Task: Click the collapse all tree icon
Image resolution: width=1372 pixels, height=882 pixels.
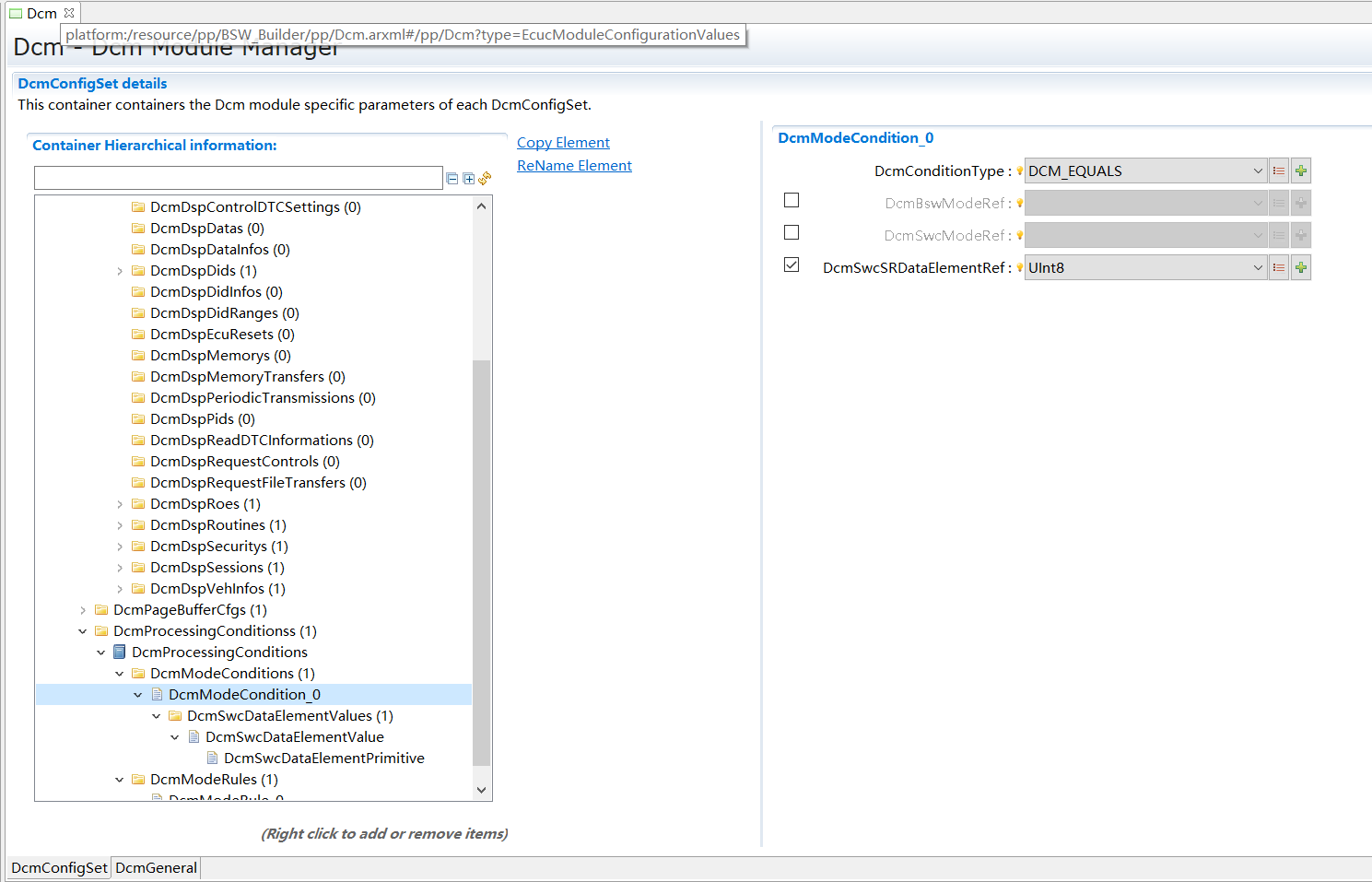Action: click(x=452, y=179)
